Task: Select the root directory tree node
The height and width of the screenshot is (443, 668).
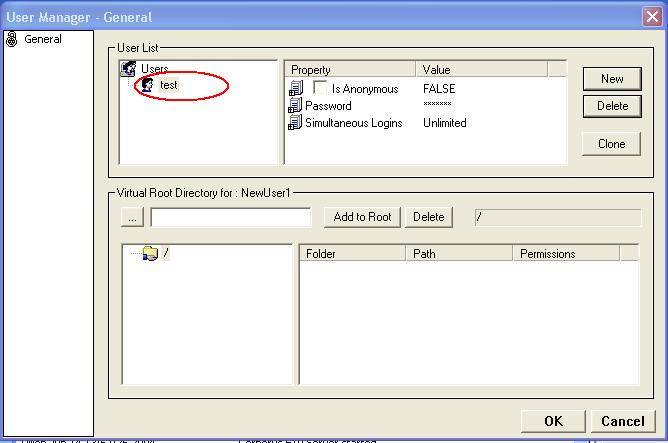Action: pyautogui.click(x=165, y=254)
